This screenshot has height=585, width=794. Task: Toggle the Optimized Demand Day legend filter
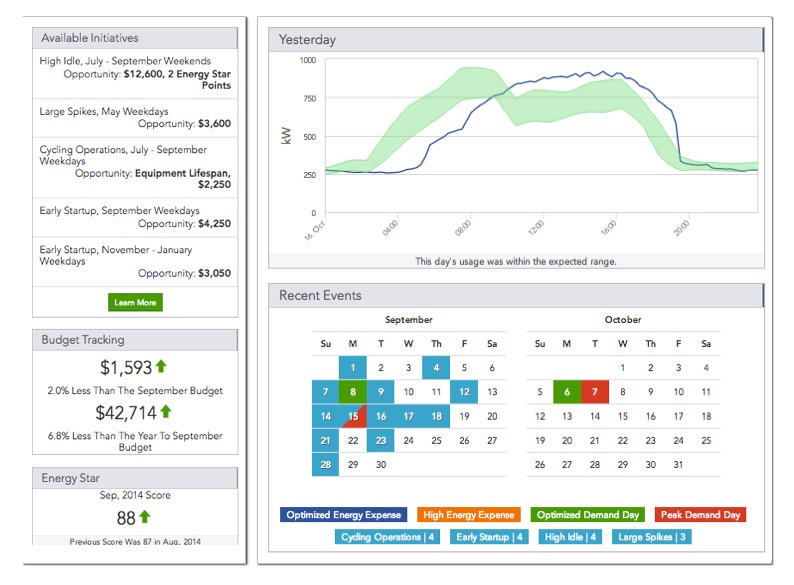587,515
